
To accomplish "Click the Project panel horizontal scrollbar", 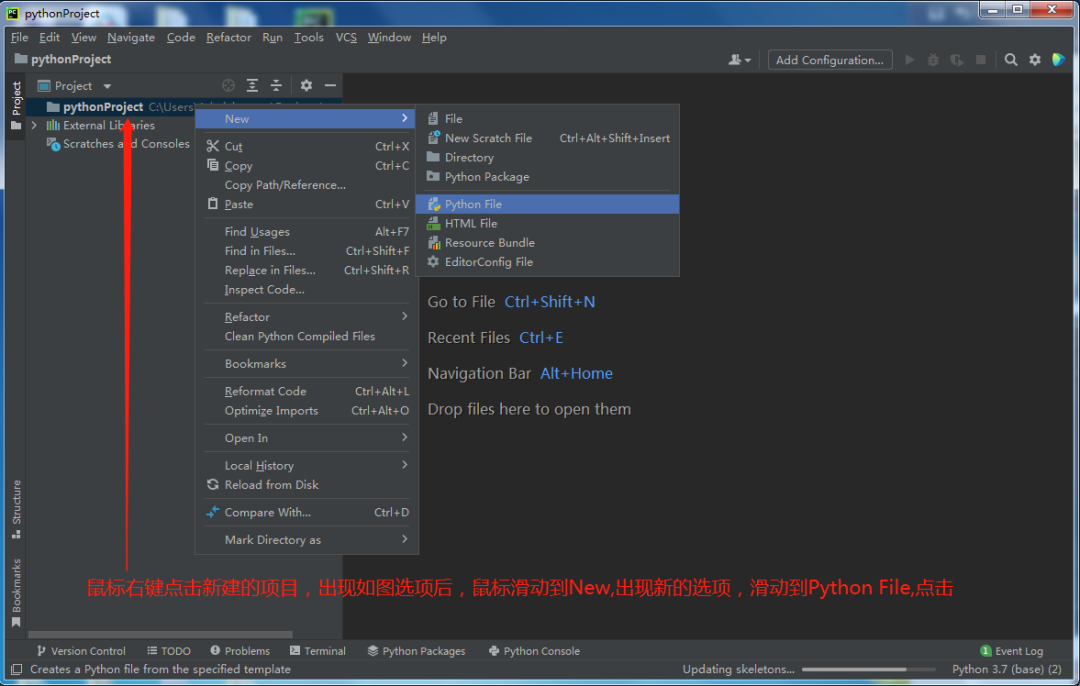I will (x=160, y=634).
